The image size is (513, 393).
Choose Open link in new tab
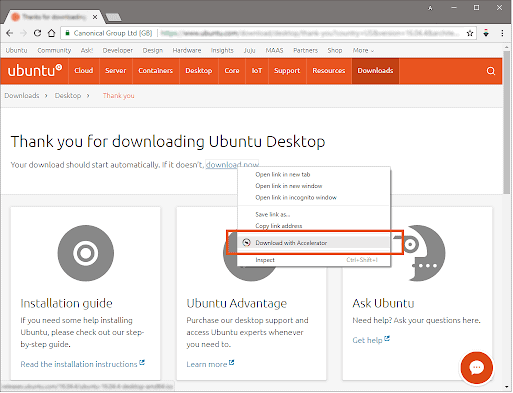click(282, 174)
